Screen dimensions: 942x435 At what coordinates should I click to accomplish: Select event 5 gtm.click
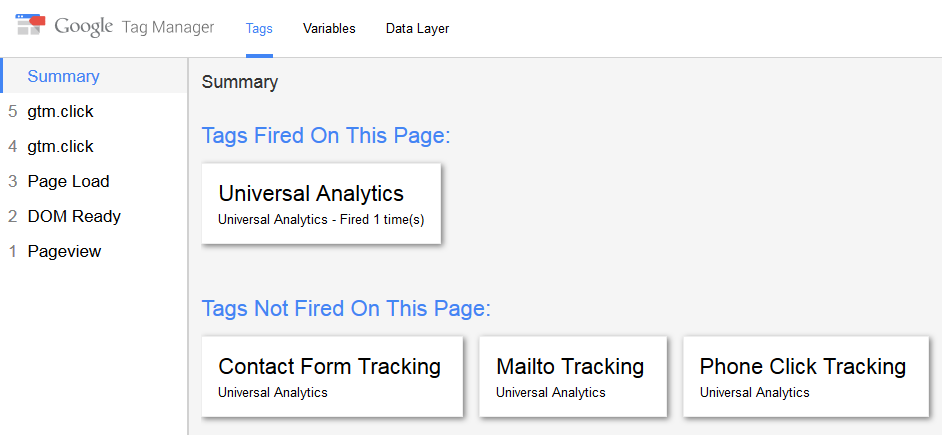click(94, 111)
